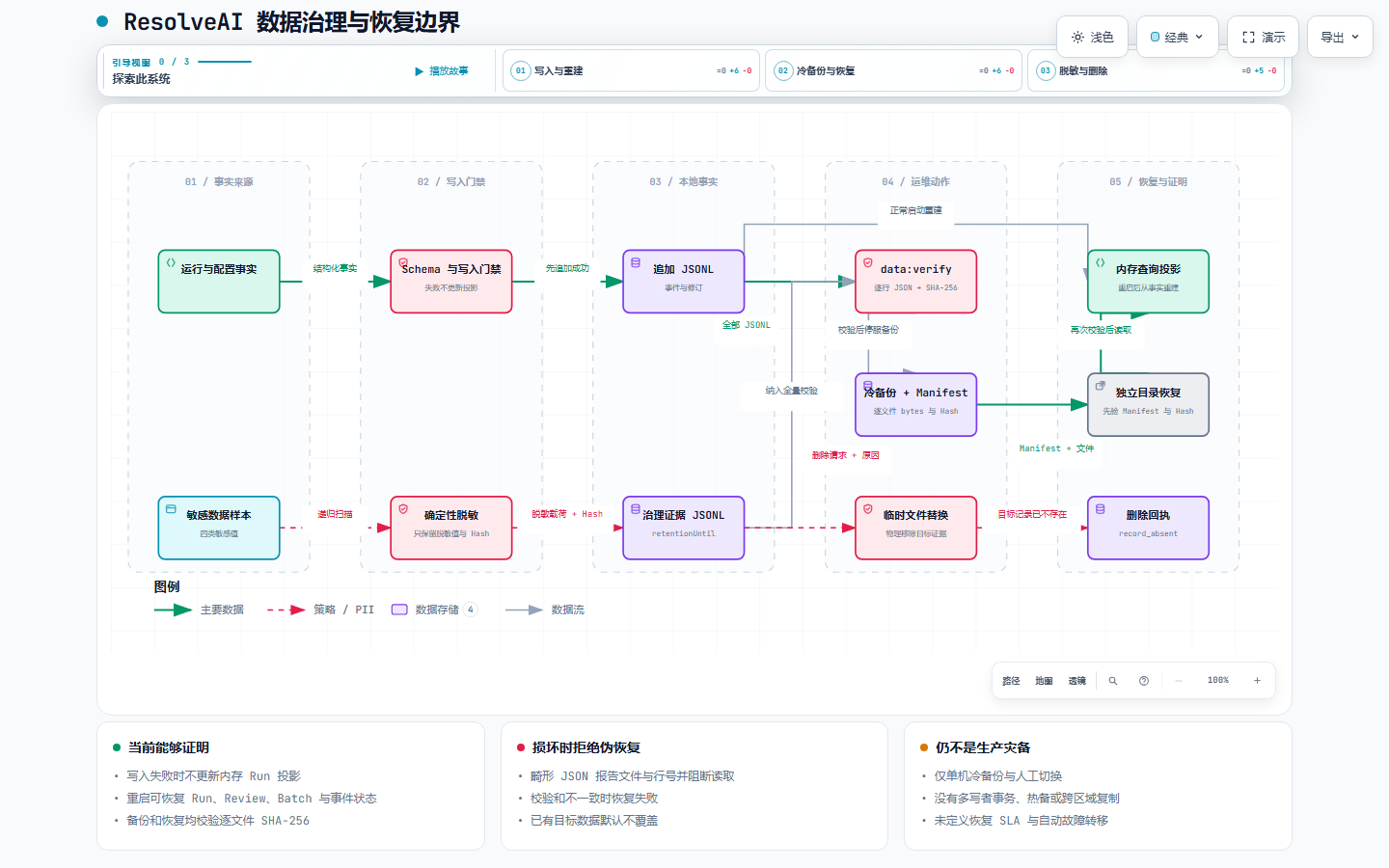
Task: Click the icon on 独立目录恢复 node
Action: 1101,386
